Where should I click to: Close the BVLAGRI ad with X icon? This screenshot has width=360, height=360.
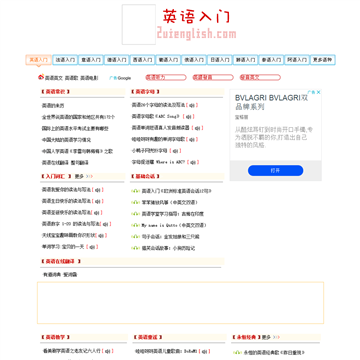pos(318,92)
